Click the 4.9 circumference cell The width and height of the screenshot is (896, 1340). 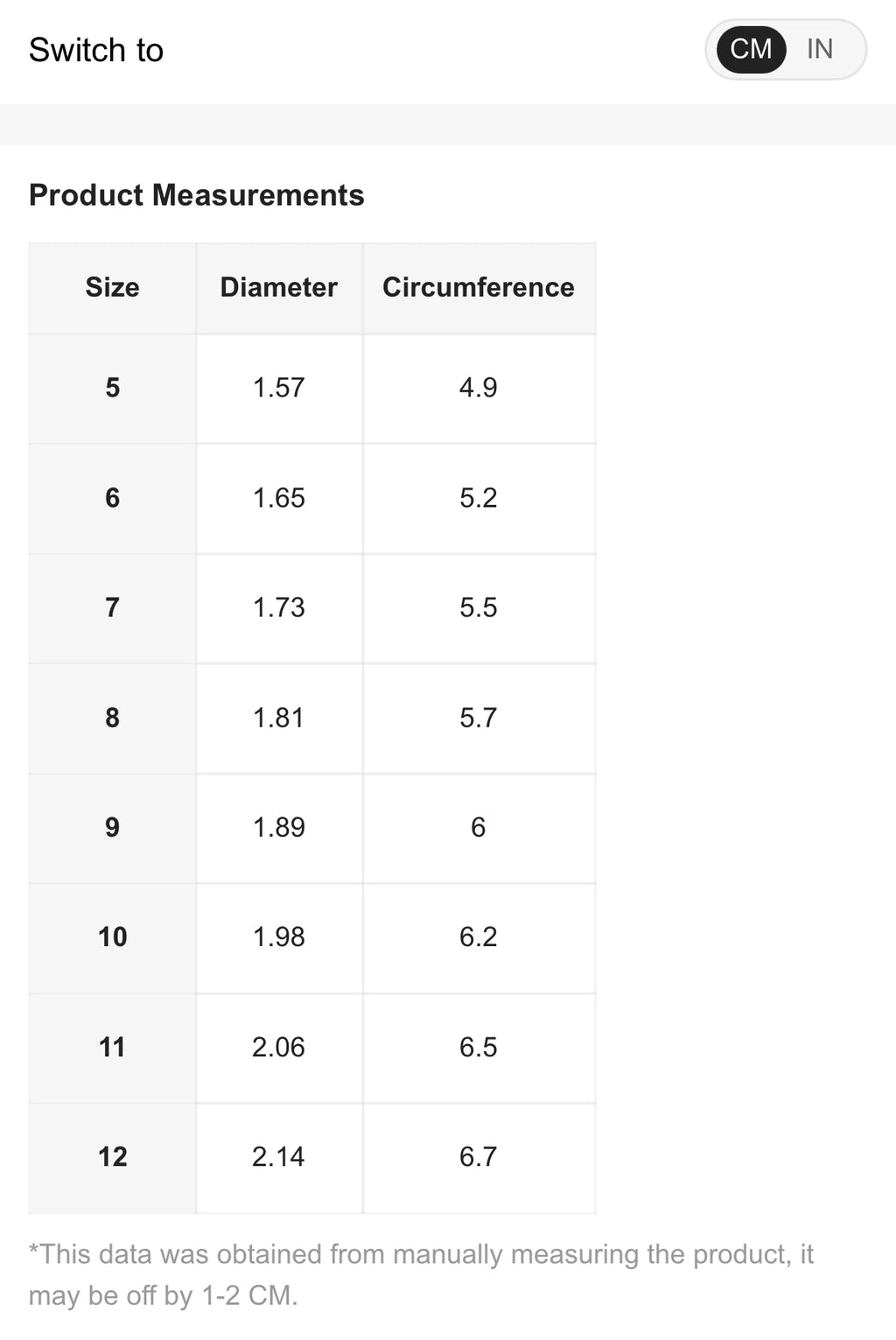[x=478, y=388]
